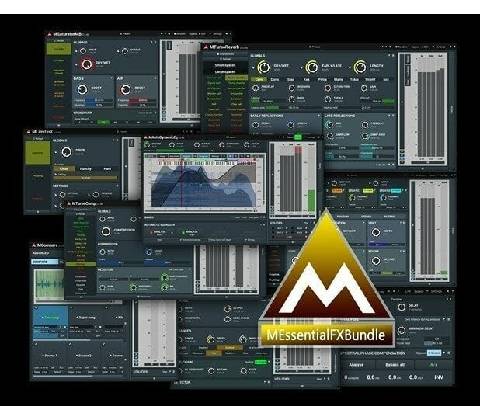
Task: Toggle the green switch at reverb globals right edge
Action: click(x=388, y=101)
